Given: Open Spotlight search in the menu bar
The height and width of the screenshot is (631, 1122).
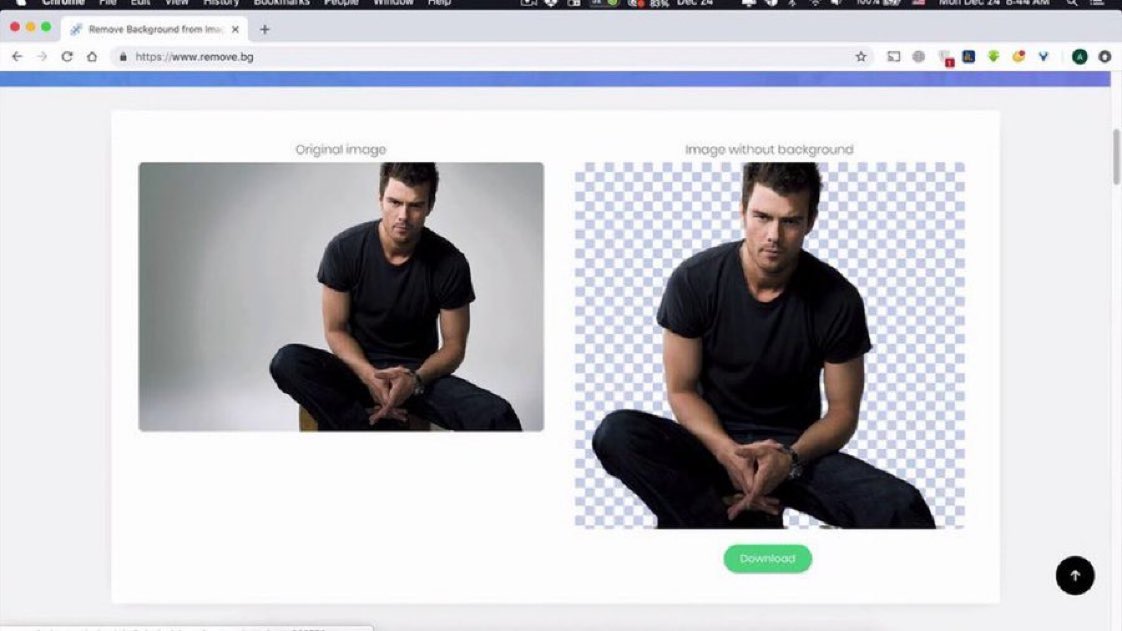Looking at the screenshot, I should pyautogui.click(x=1071, y=3).
